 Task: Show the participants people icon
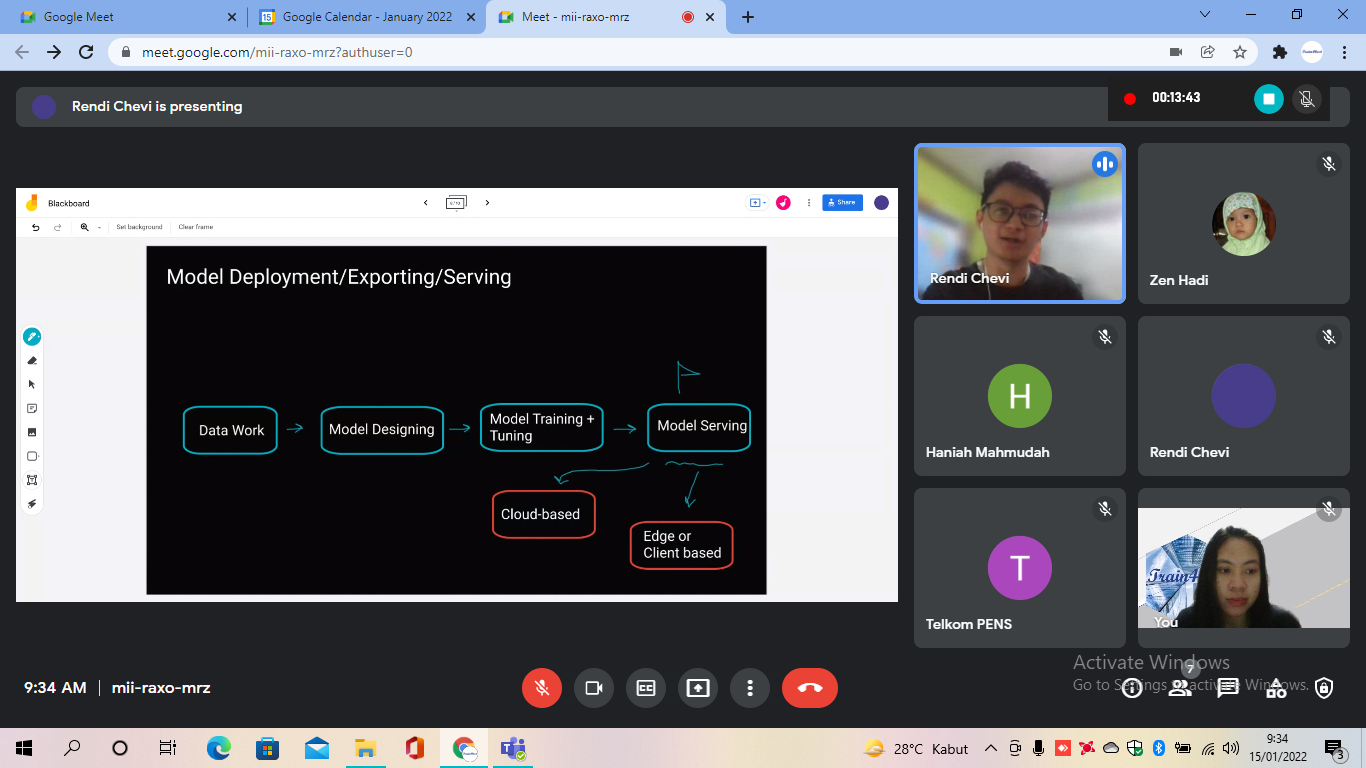click(1180, 688)
